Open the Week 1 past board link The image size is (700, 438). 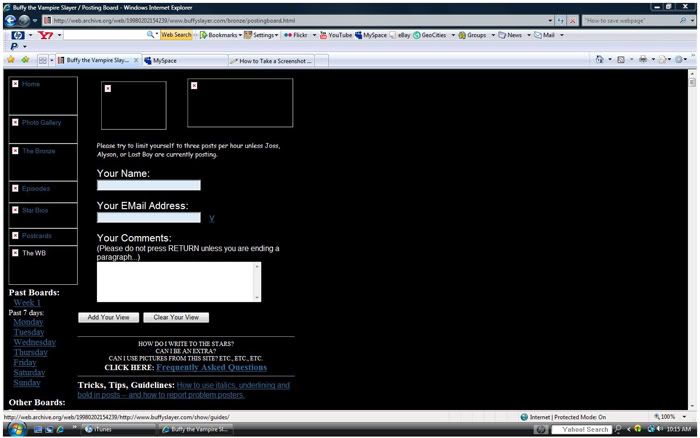(27, 303)
